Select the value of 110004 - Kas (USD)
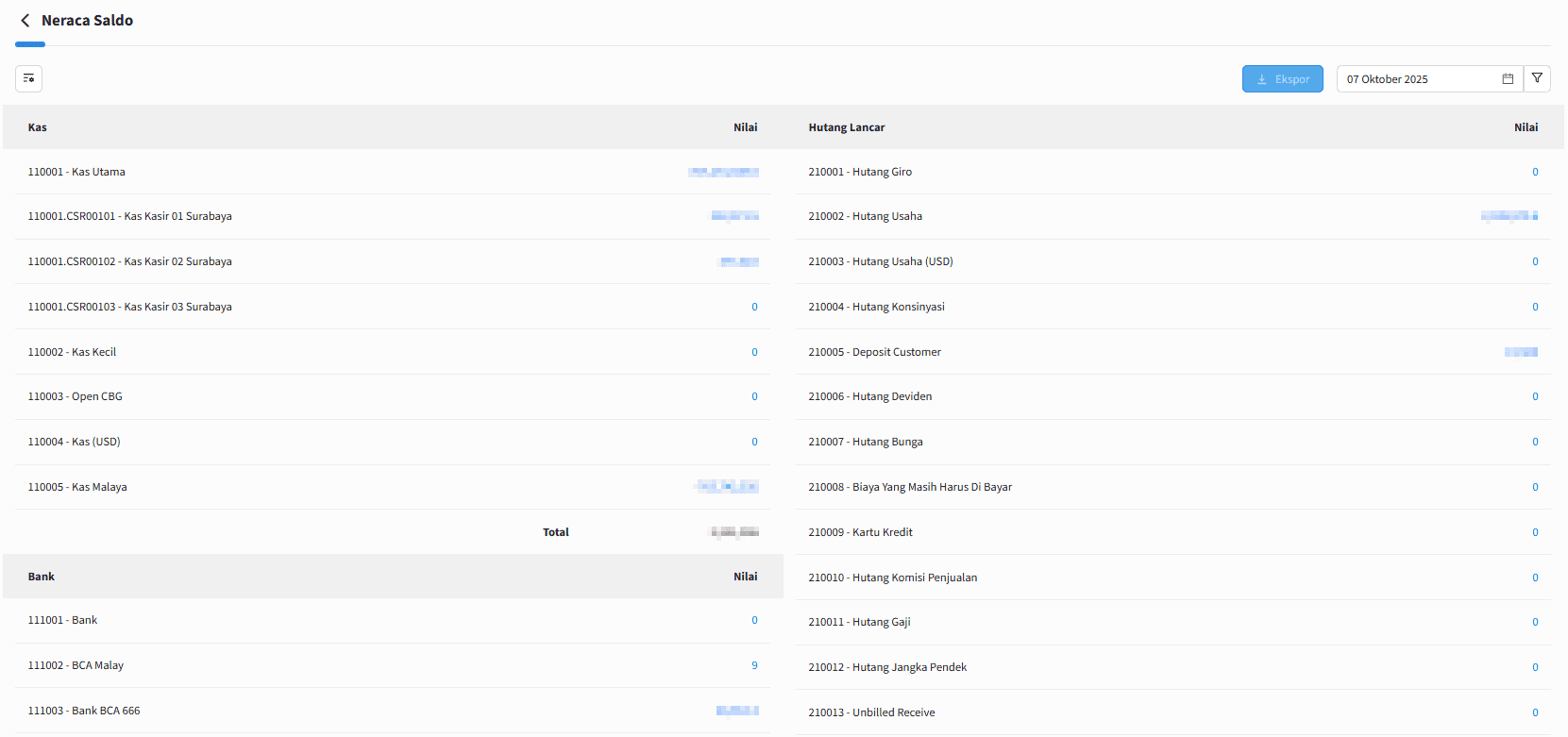Image resolution: width=1568 pixels, height=737 pixels. pyautogui.click(x=754, y=442)
